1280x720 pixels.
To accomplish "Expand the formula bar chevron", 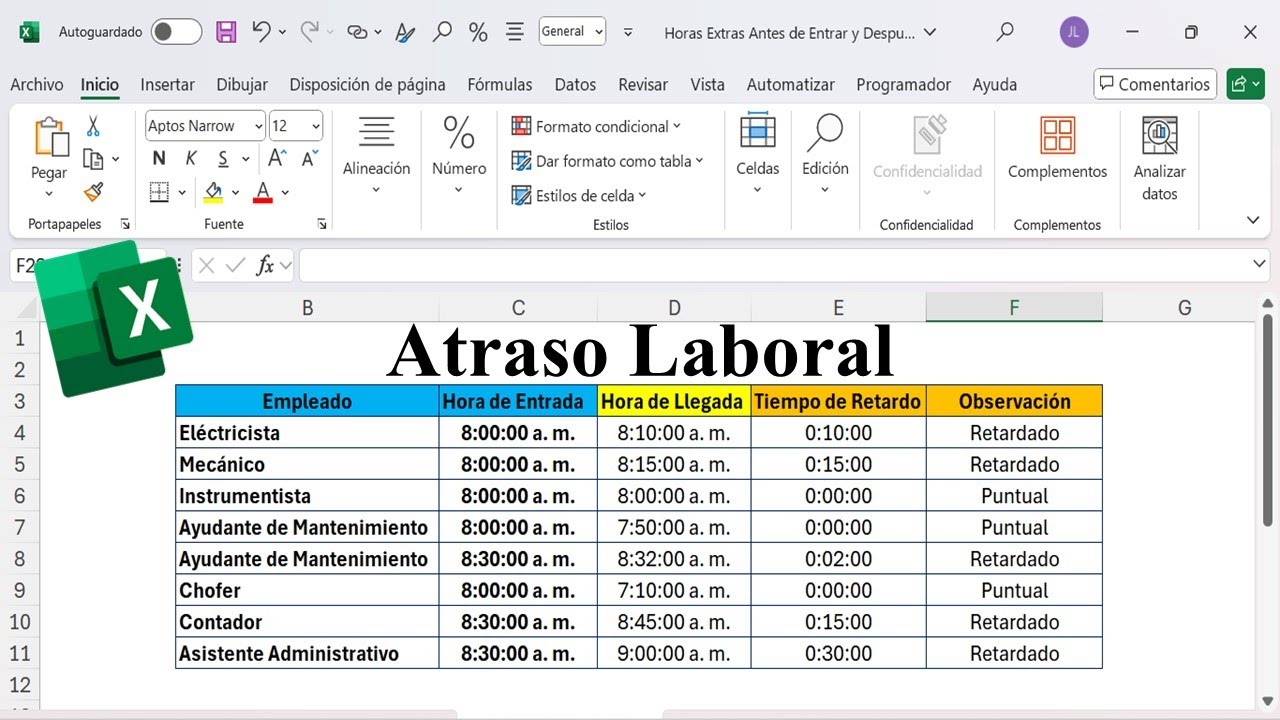I will 1259,264.
